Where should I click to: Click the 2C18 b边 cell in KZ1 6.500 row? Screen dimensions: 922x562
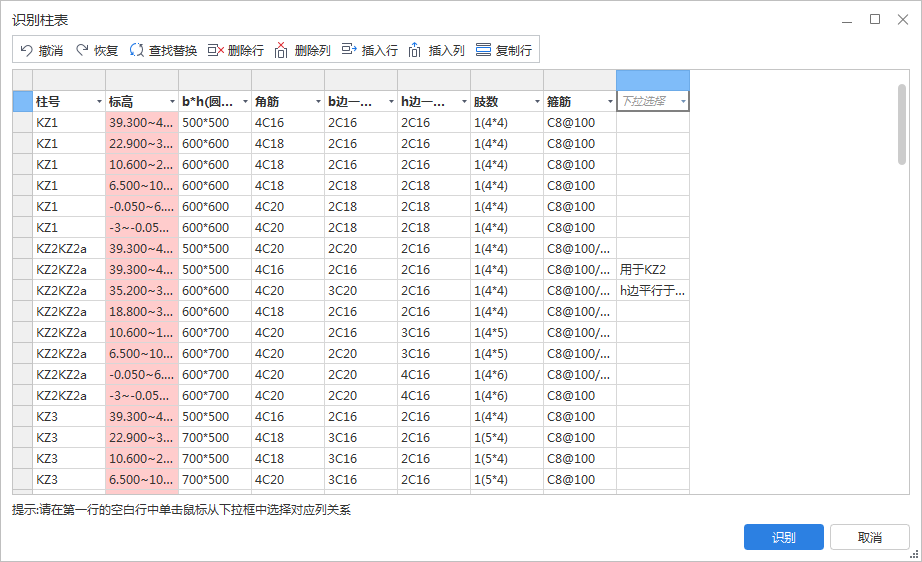click(x=360, y=186)
